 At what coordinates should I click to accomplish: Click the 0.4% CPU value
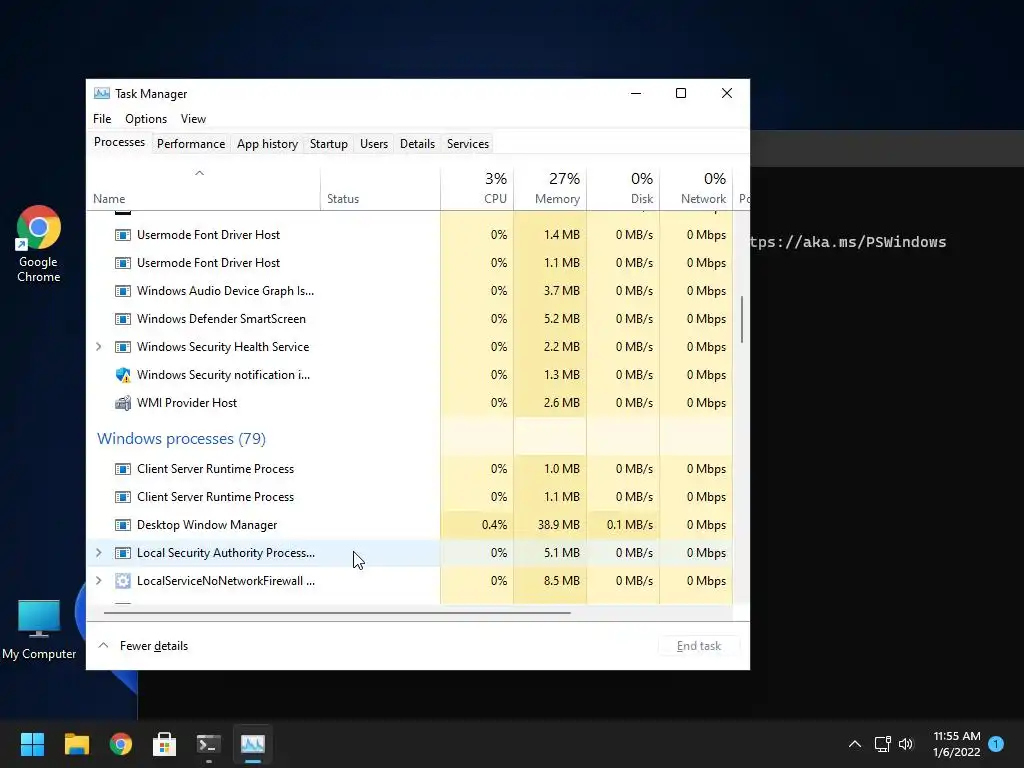coord(494,525)
